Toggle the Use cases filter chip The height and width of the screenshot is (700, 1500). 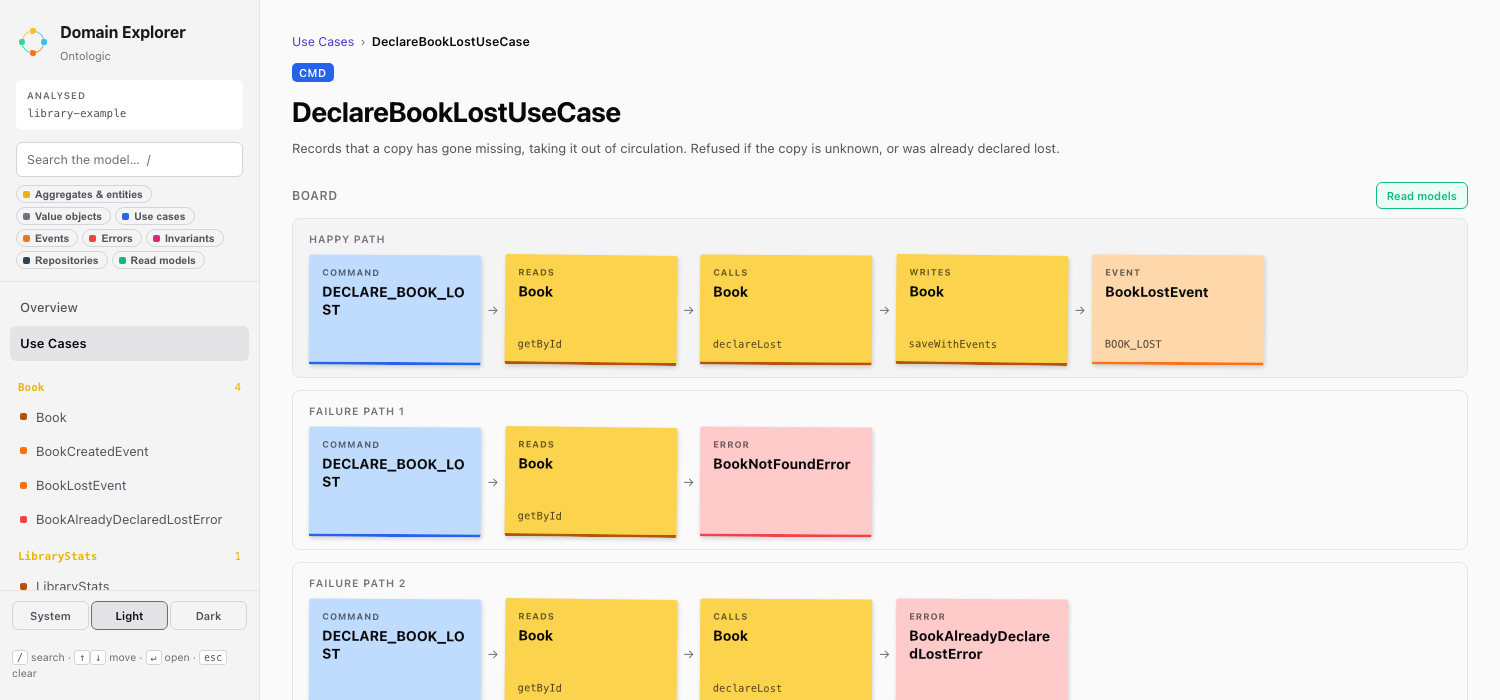click(x=154, y=216)
